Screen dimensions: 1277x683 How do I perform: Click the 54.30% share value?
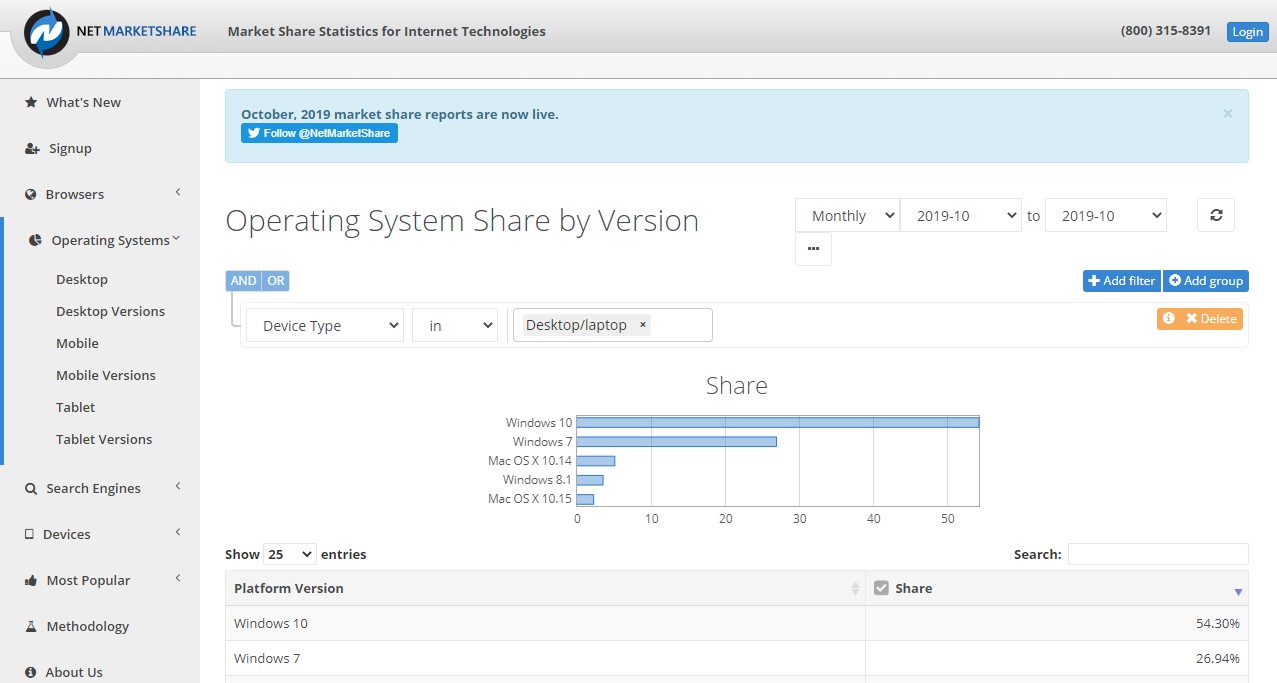point(1218,623)
